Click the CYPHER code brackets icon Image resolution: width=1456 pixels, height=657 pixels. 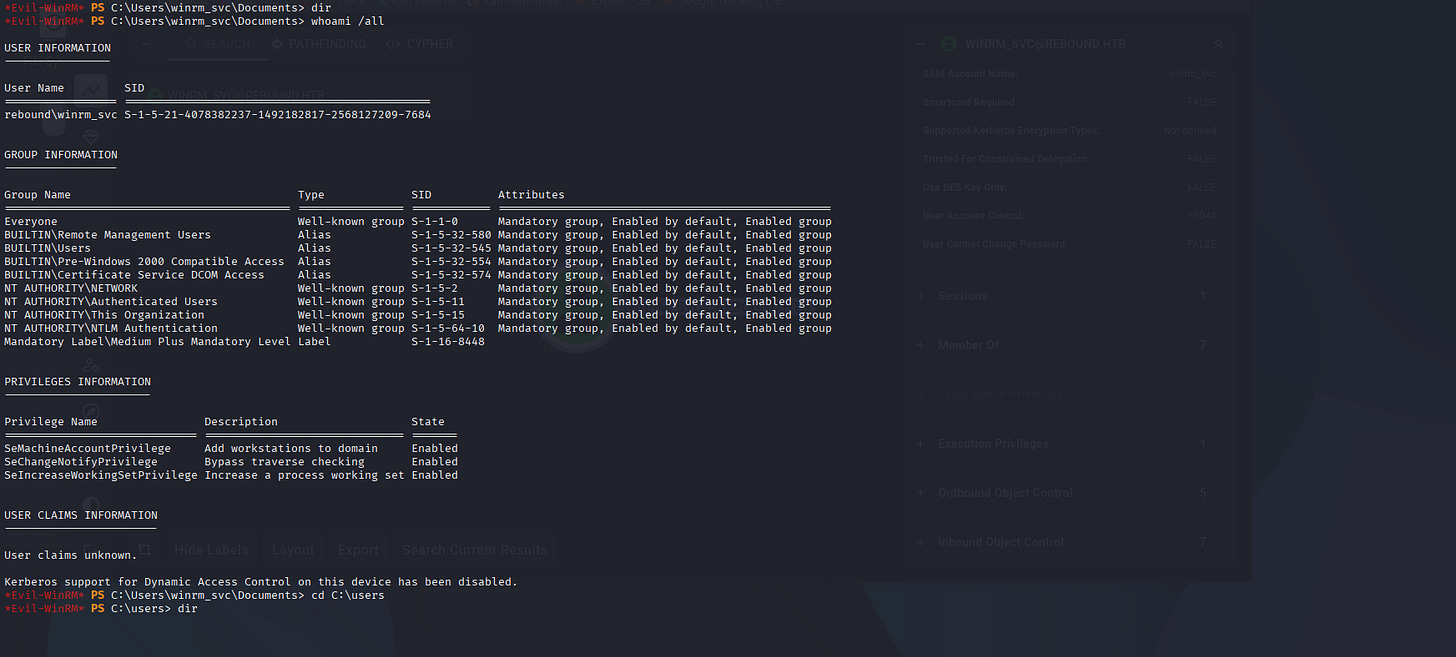tap(393, 44)
